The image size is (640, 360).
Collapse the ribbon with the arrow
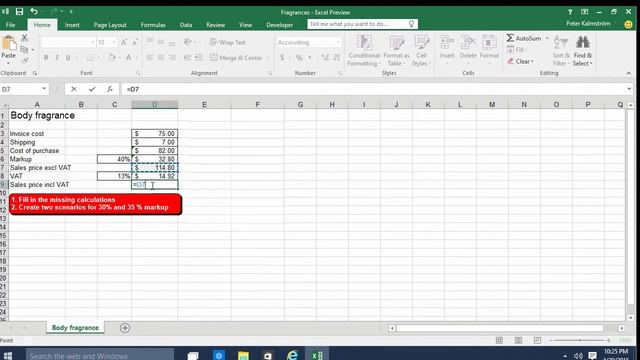pos(629,73)
